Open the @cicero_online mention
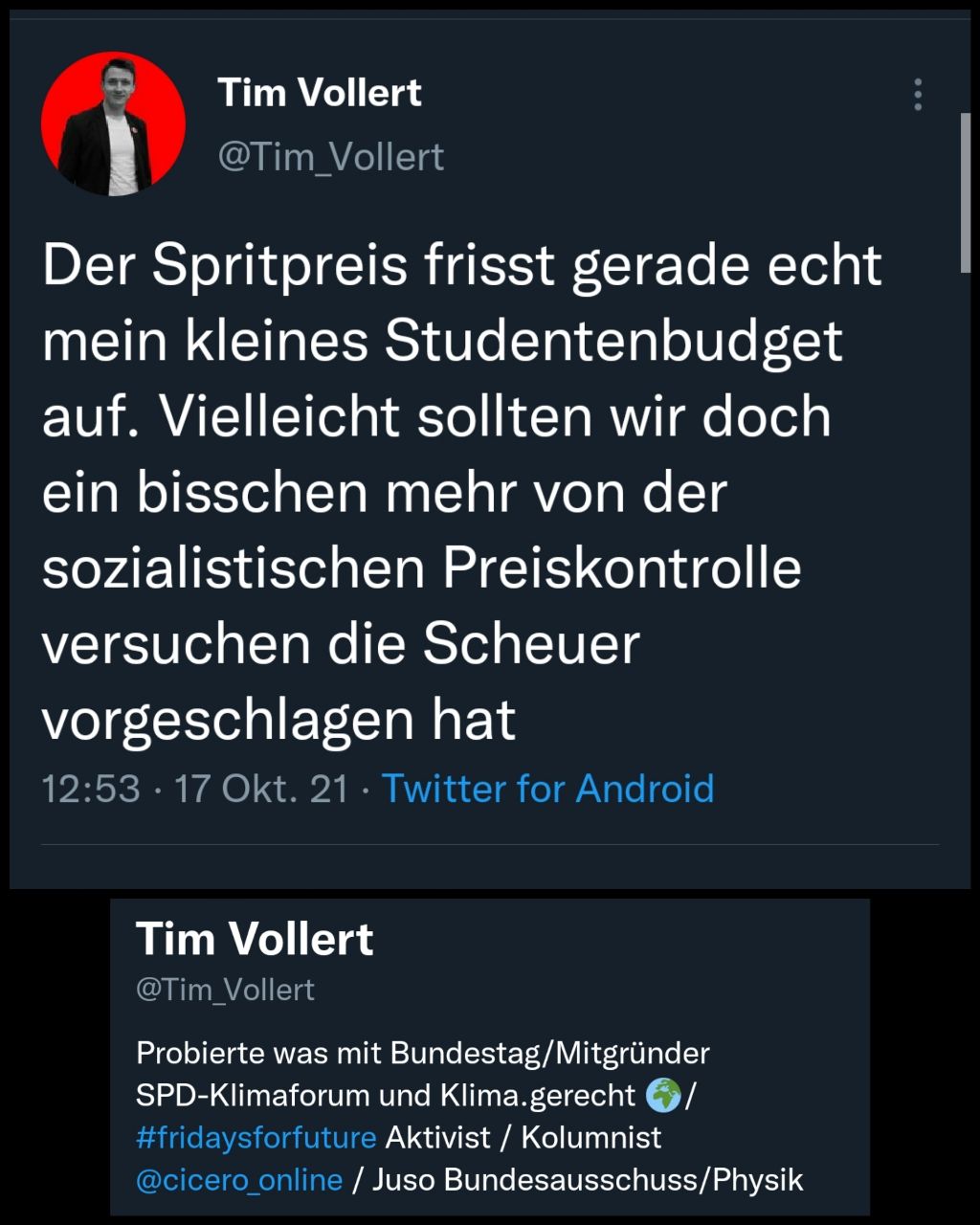The width and height of the screenshot is (980, 1225). click(239, 1179)
